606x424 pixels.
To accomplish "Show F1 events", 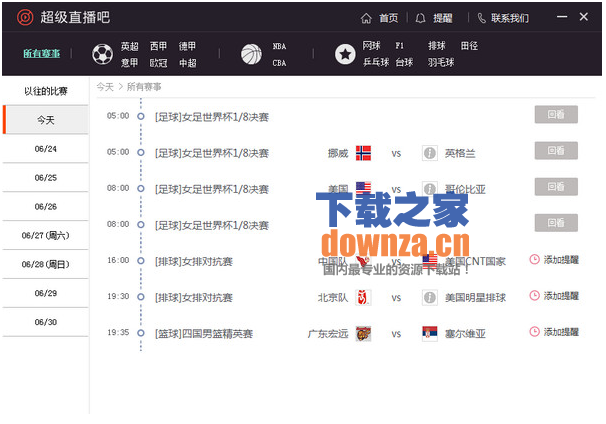I will [x=400, y=46].
